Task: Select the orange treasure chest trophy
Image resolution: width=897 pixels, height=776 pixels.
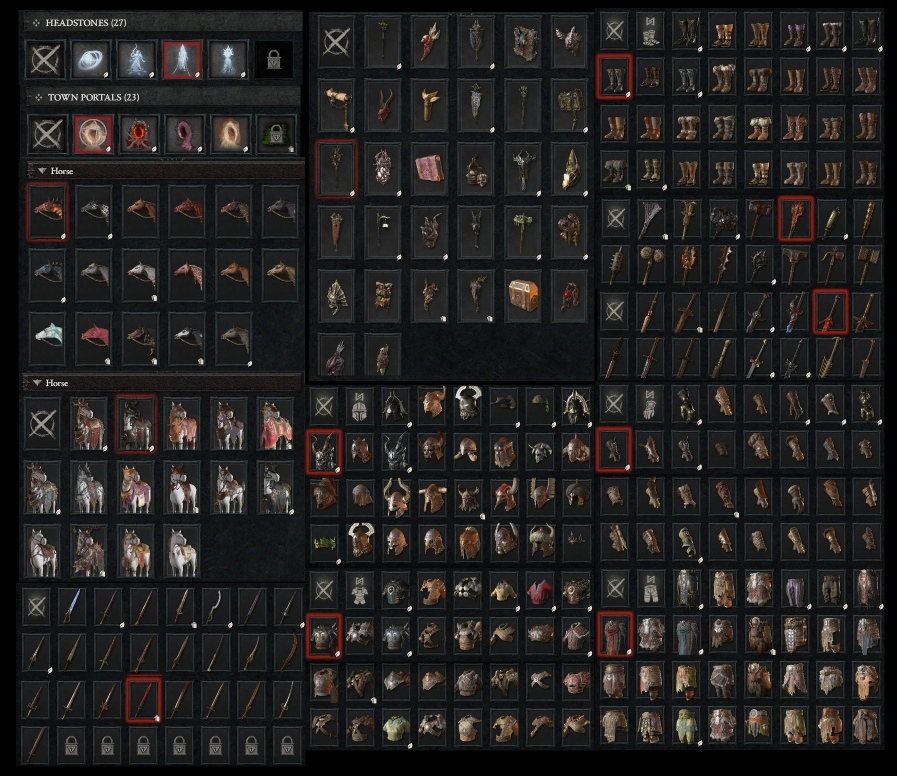Action: pyautogui.click(x=523, y=295)
